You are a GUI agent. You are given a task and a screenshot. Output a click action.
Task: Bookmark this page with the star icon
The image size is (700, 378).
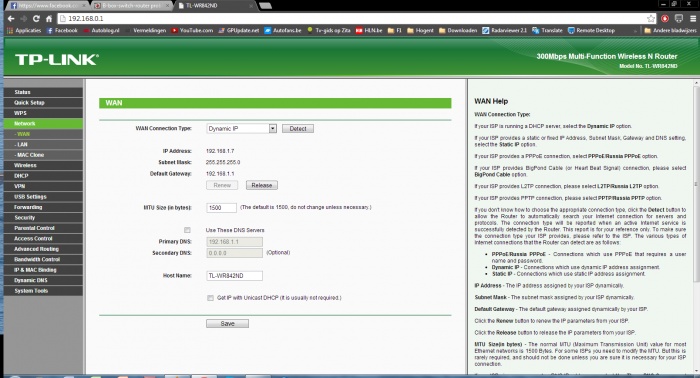coord(651,19)
